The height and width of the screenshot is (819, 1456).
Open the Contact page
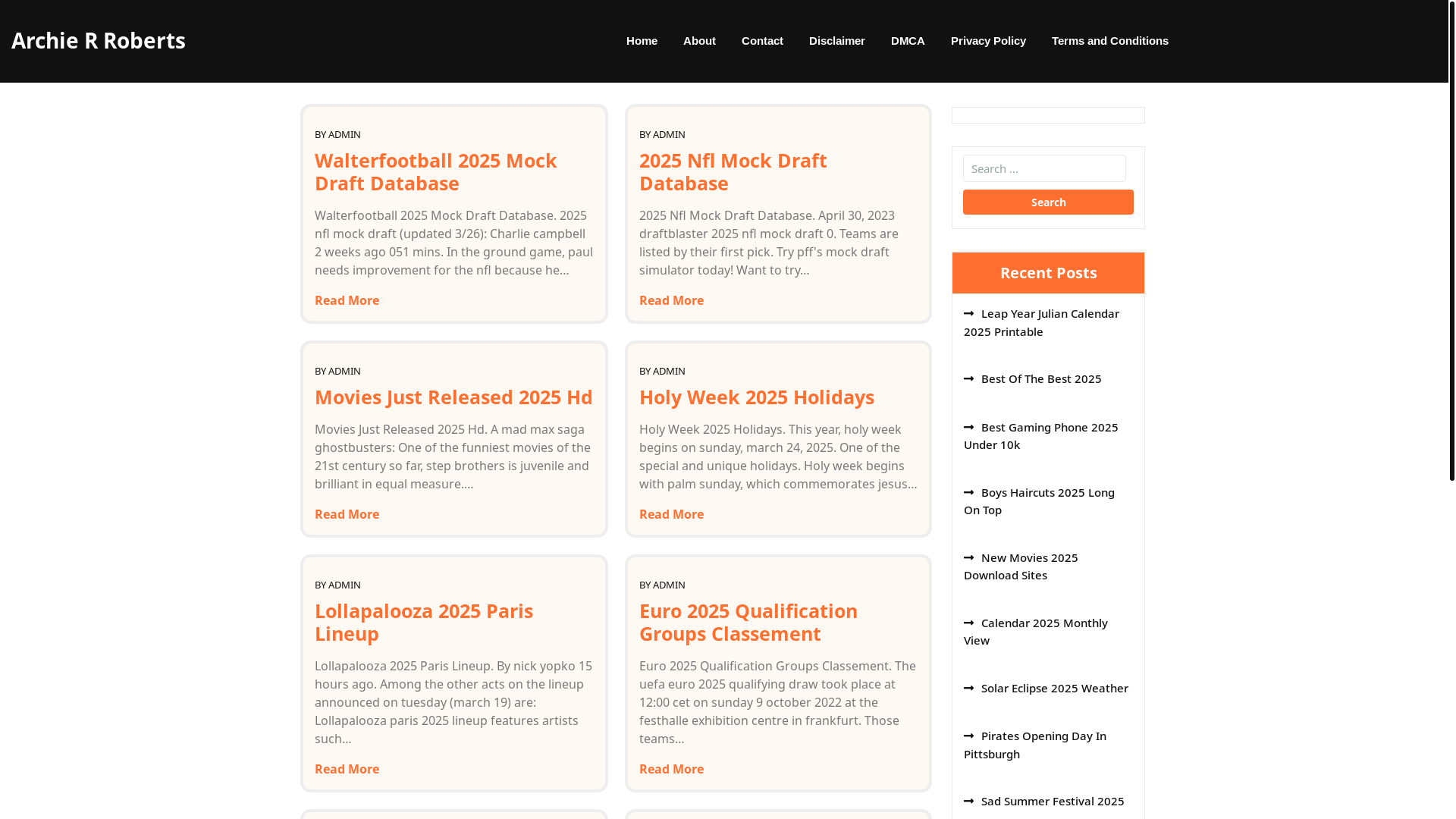(x=762, y=41)
